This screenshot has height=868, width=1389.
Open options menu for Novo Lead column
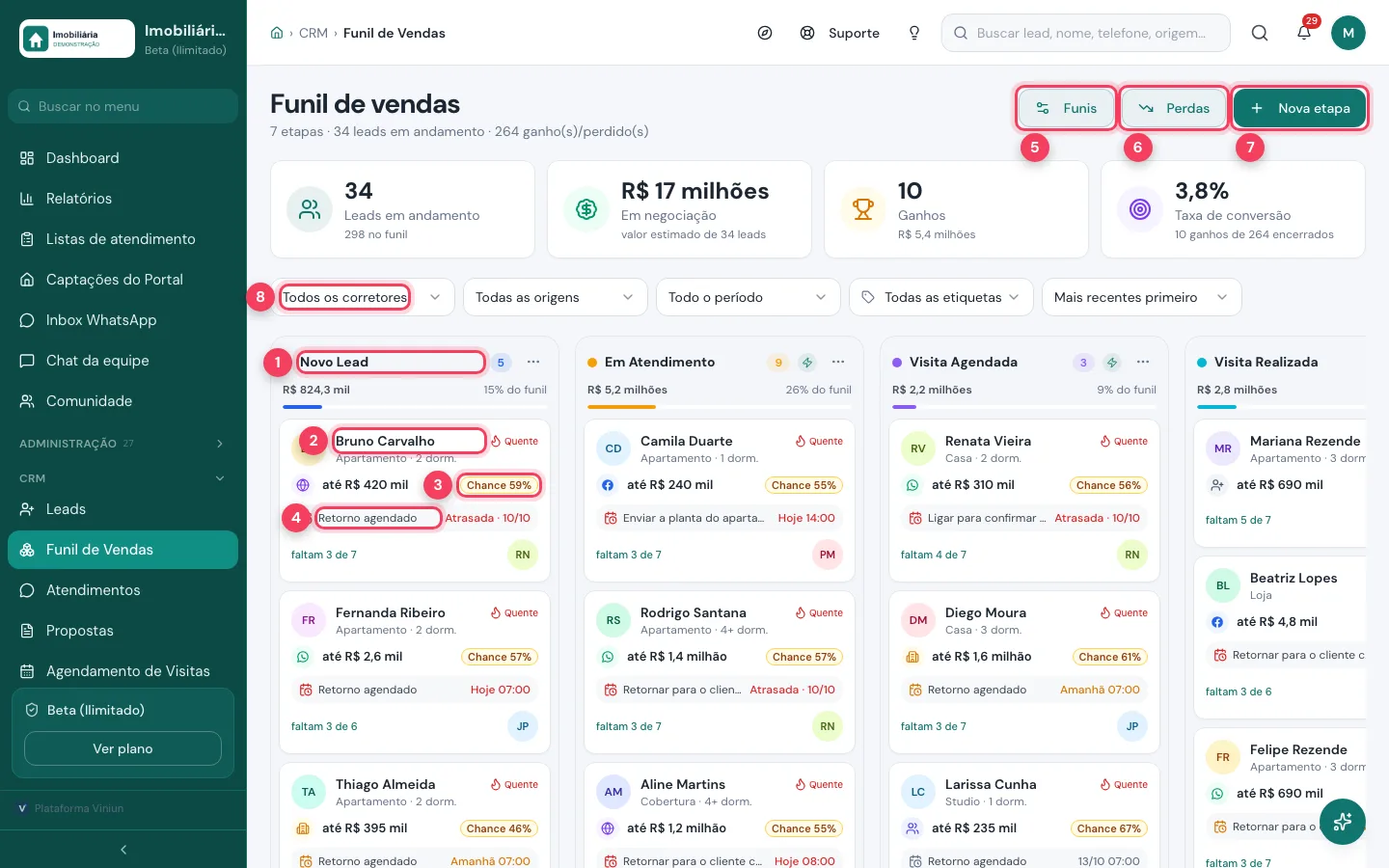[x=533, y=362]
